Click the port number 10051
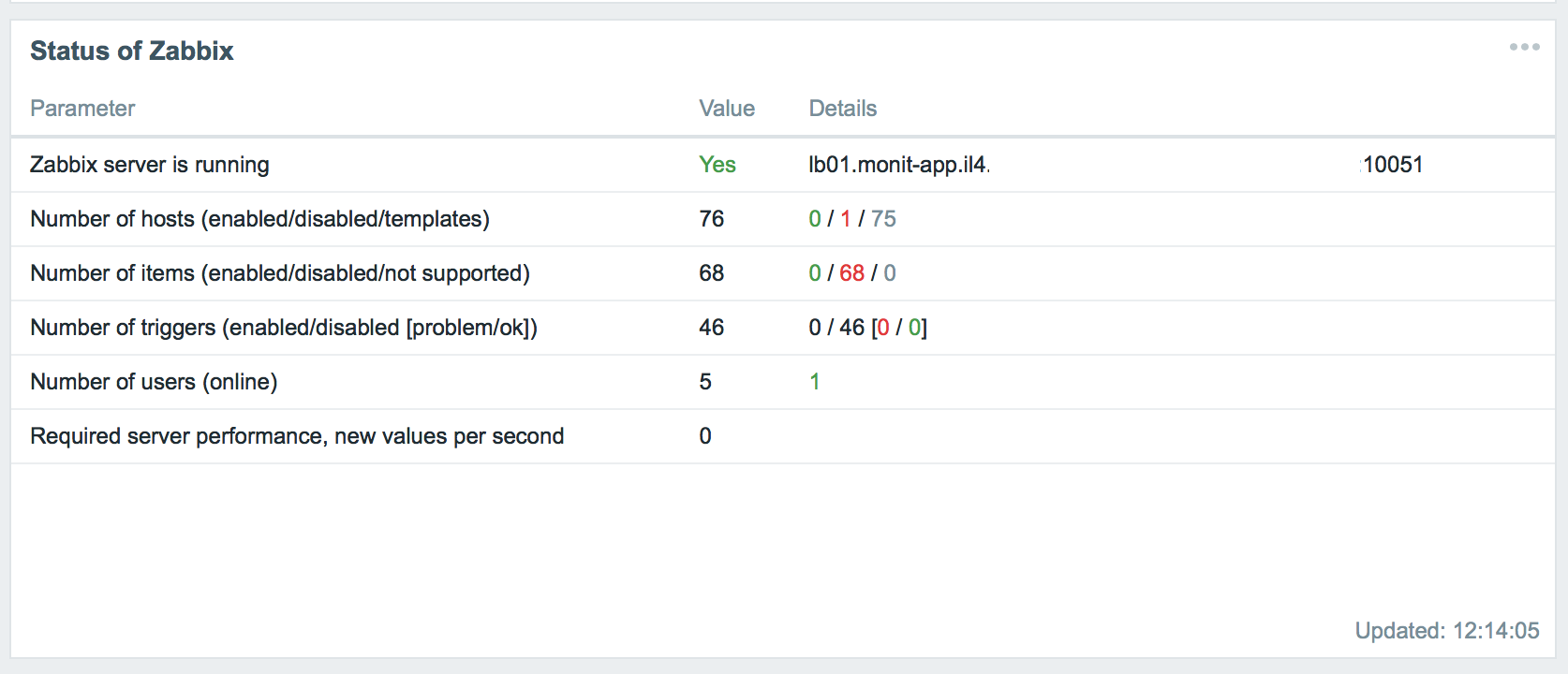 tap(1393, 165)
